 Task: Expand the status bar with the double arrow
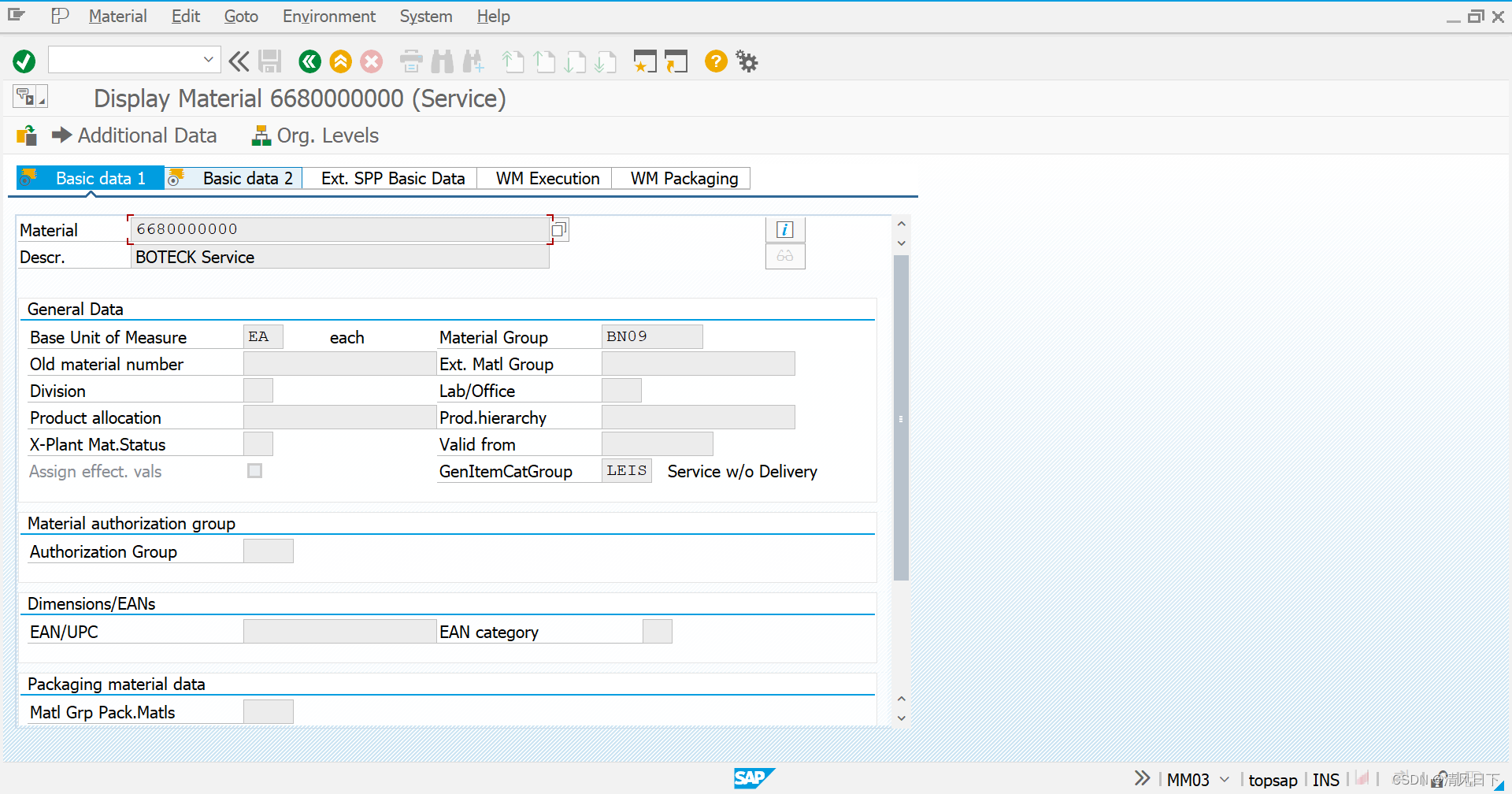tap(1142, 778)
